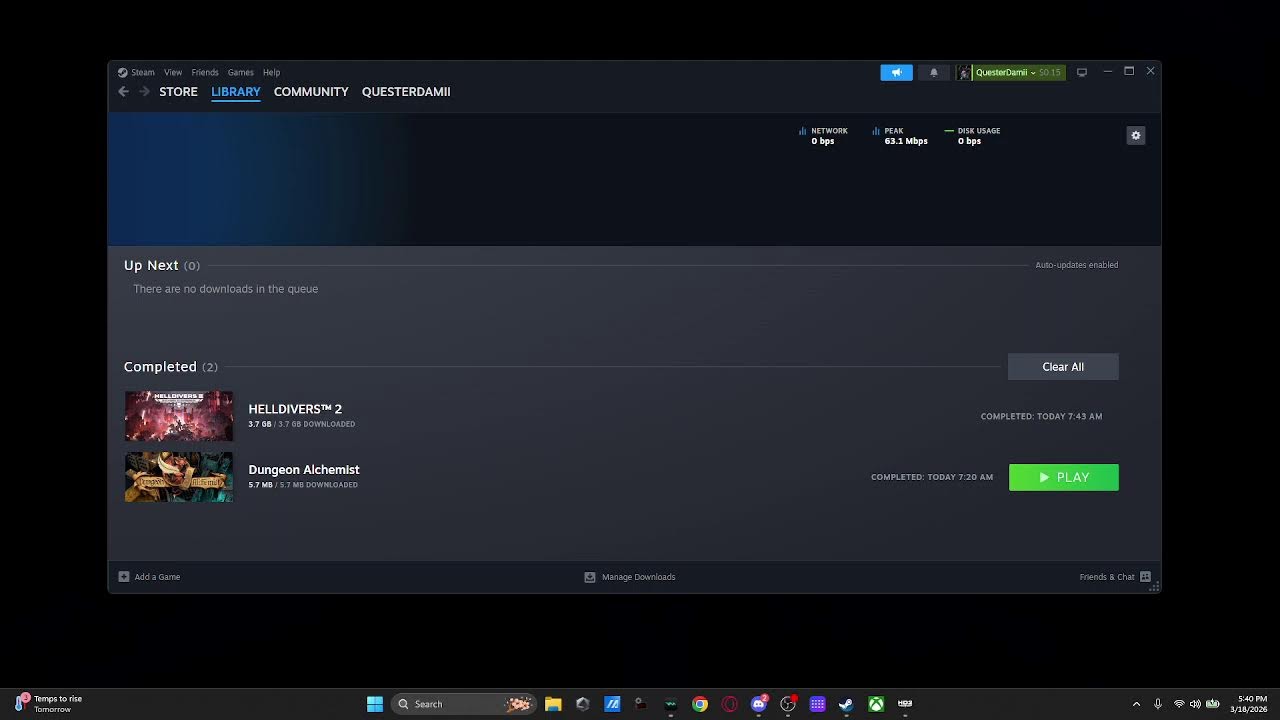
Task: Open Discord from the taskbar
Action: (x=759, y=704)
